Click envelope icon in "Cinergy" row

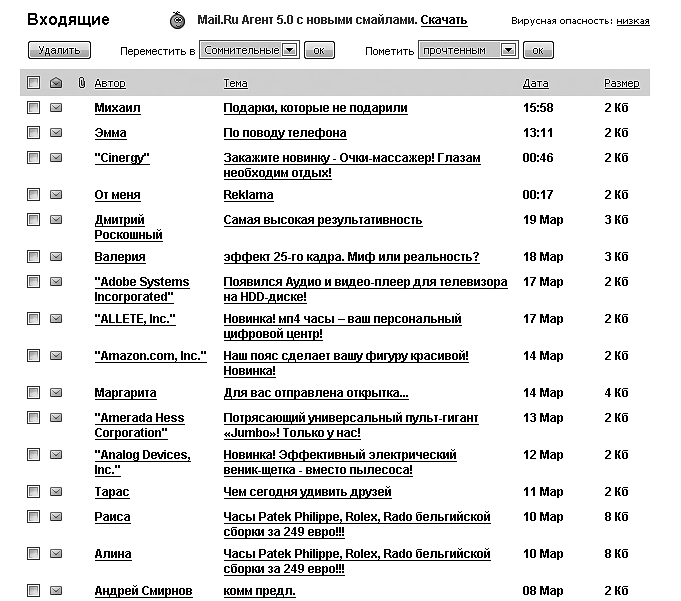click(x=56, y=157)
